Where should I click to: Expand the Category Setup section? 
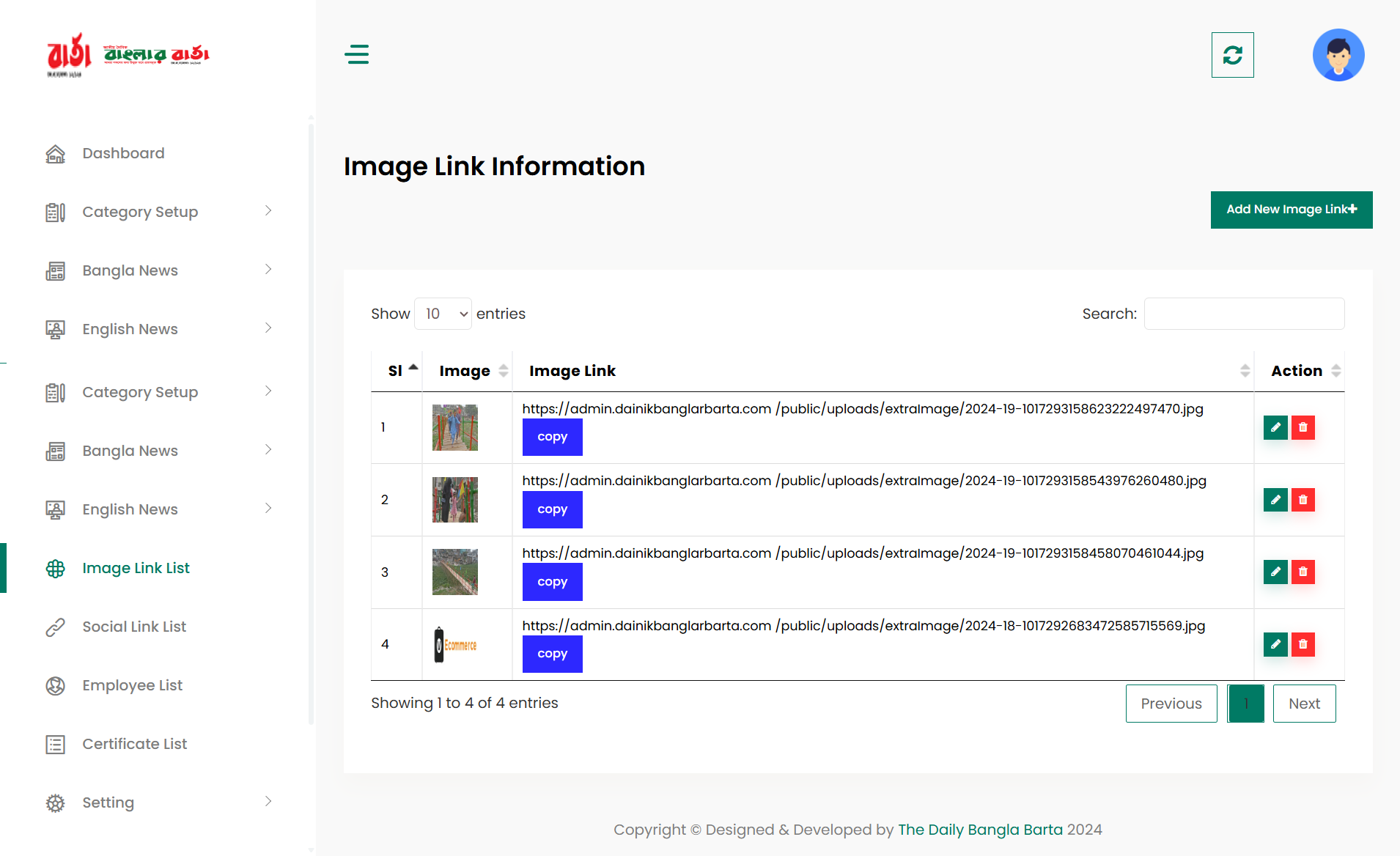[x=139, y=212]
